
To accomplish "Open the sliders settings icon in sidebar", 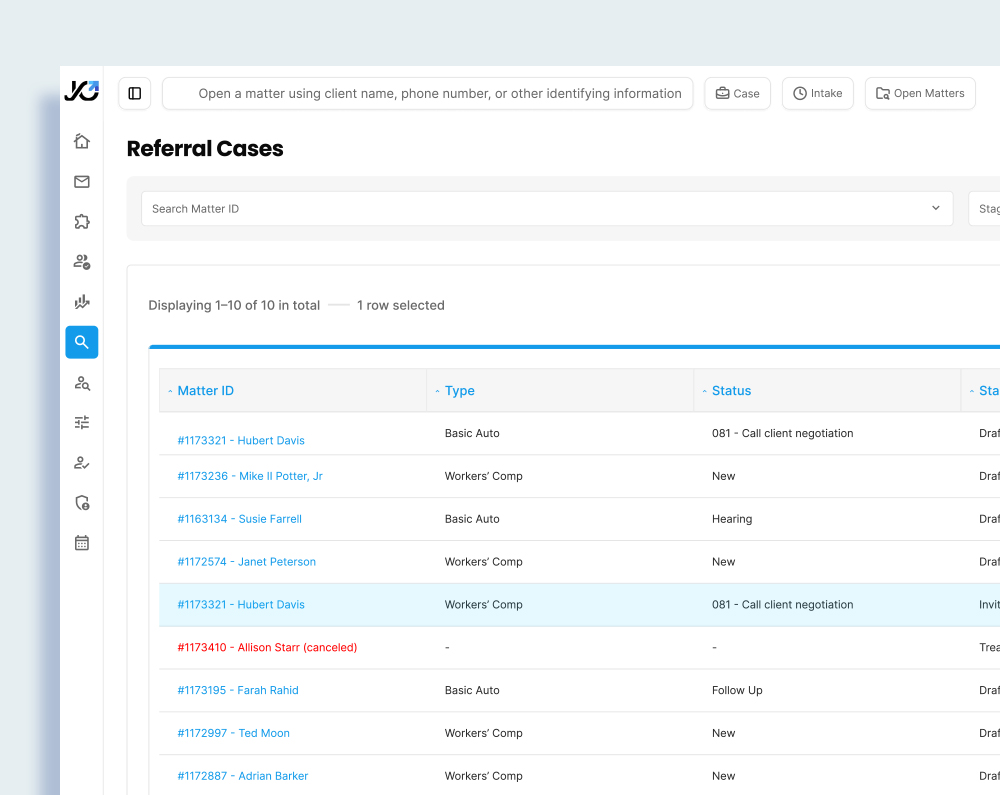I will (82, 423).
